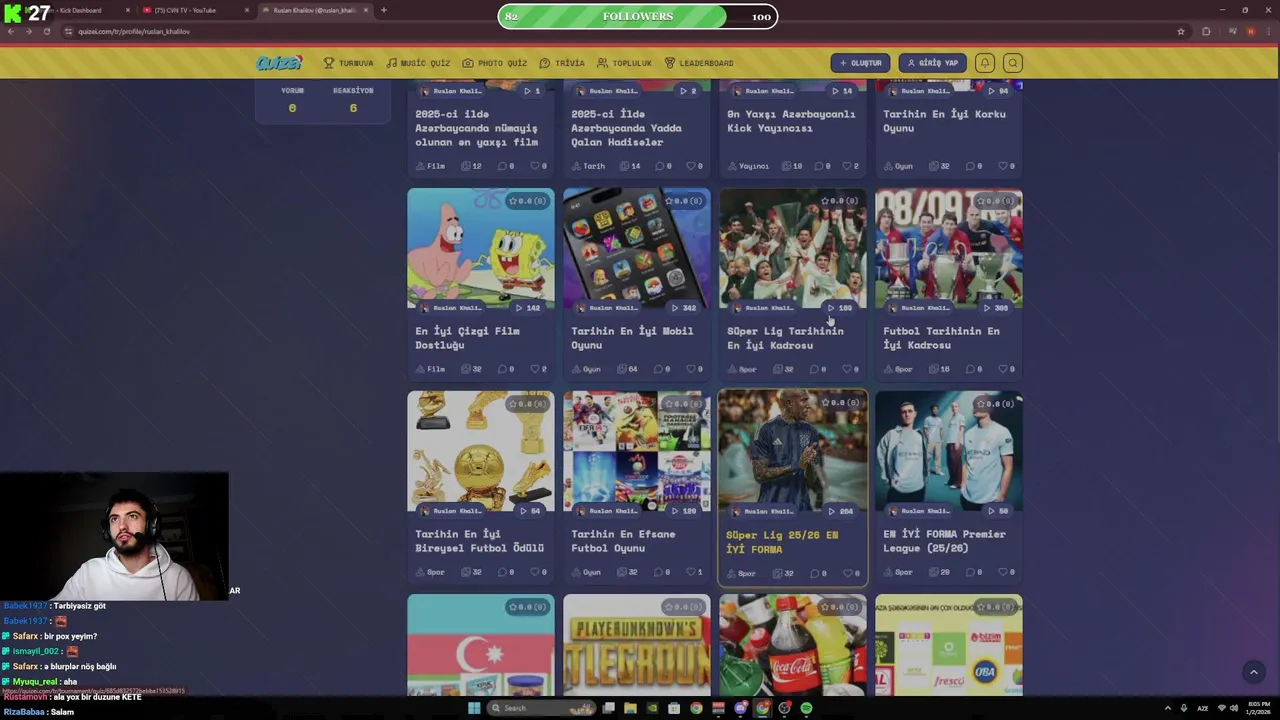Open the Turnuva trophy menu item
Viewport: 1280px width, 720px height.
pyautogui.click(x=348, y=63)
